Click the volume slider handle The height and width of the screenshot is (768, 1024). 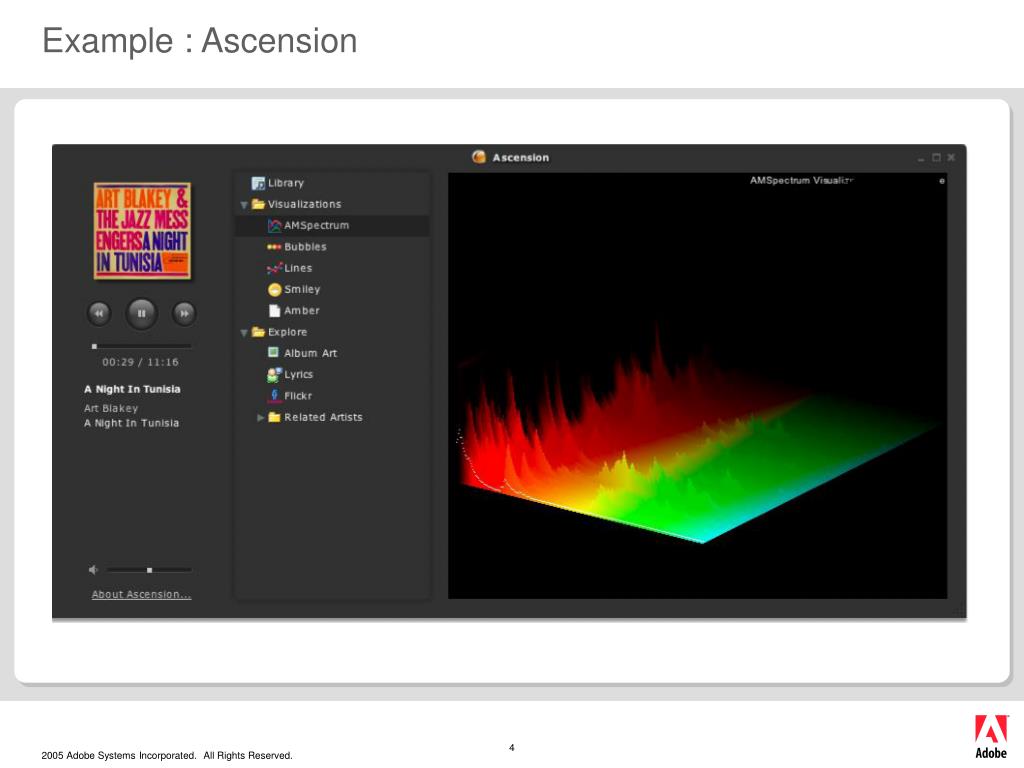pyautogui.click(x=150, y=570)
